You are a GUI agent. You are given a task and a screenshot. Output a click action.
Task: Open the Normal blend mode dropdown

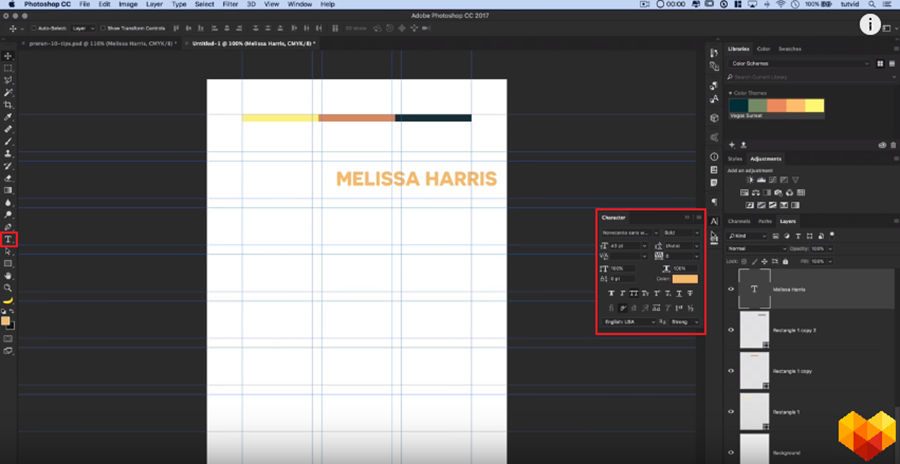[x=755, y=248]
